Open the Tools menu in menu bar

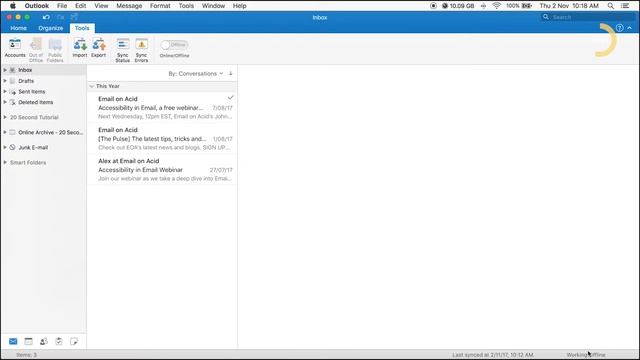point(186,6)
